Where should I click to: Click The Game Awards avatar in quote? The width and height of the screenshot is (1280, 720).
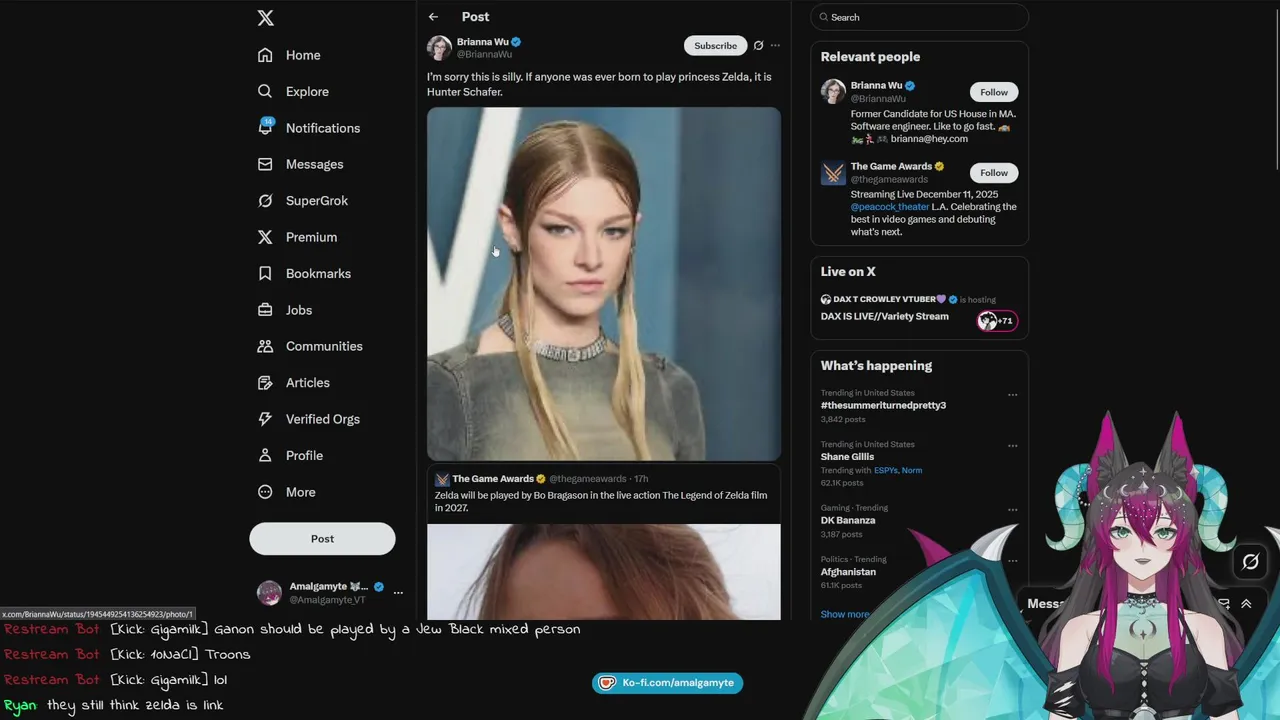coord(442,479)
